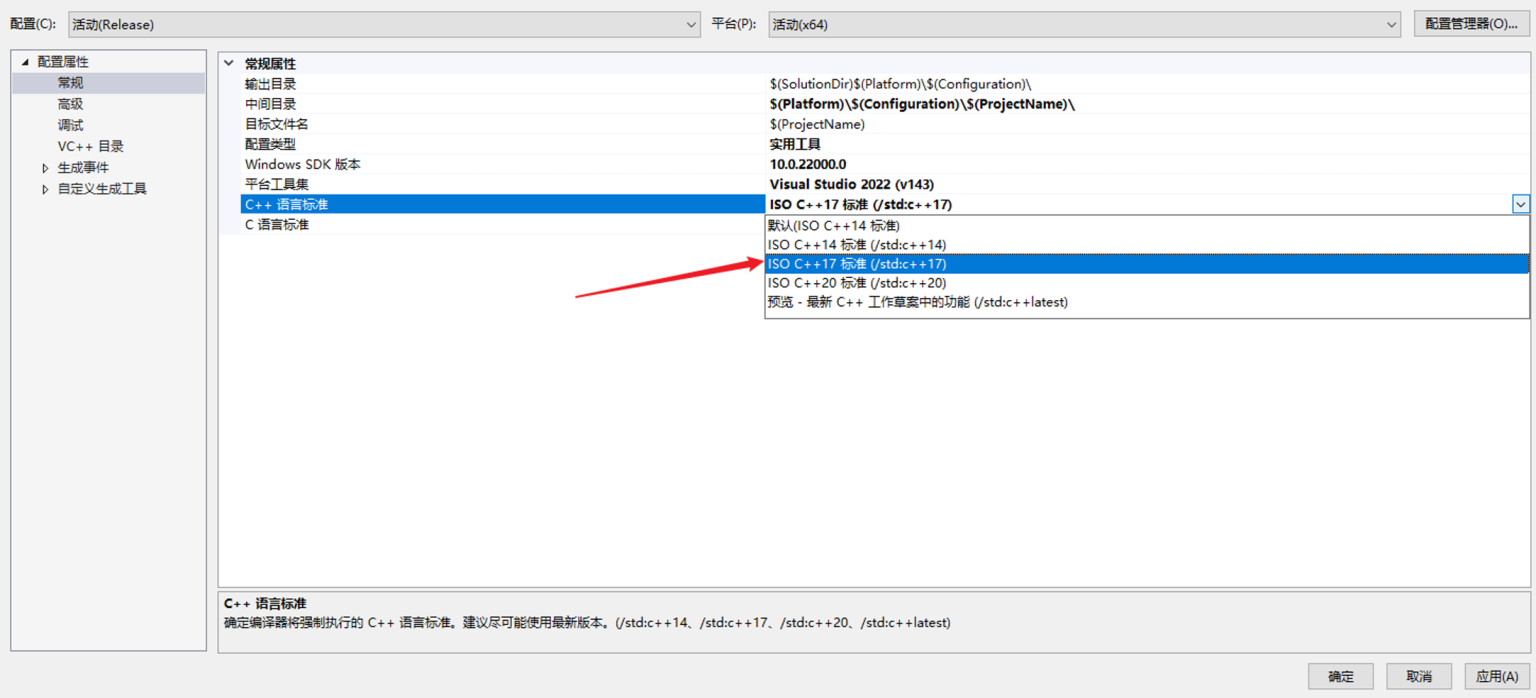Expand the 生成事件 tree node
The width and height of the screenshot is (1536, 698).
(x=45, y=168)
